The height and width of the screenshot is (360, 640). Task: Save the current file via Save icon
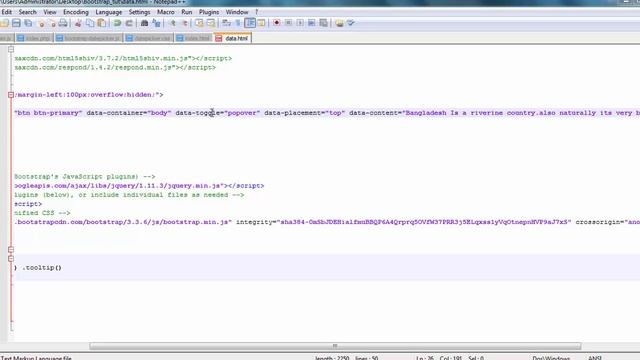tap(16, 23)
